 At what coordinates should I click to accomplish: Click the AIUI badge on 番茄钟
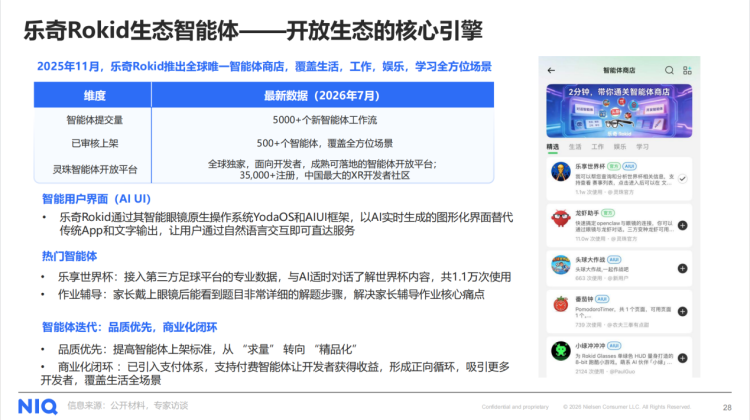point(602,299)
